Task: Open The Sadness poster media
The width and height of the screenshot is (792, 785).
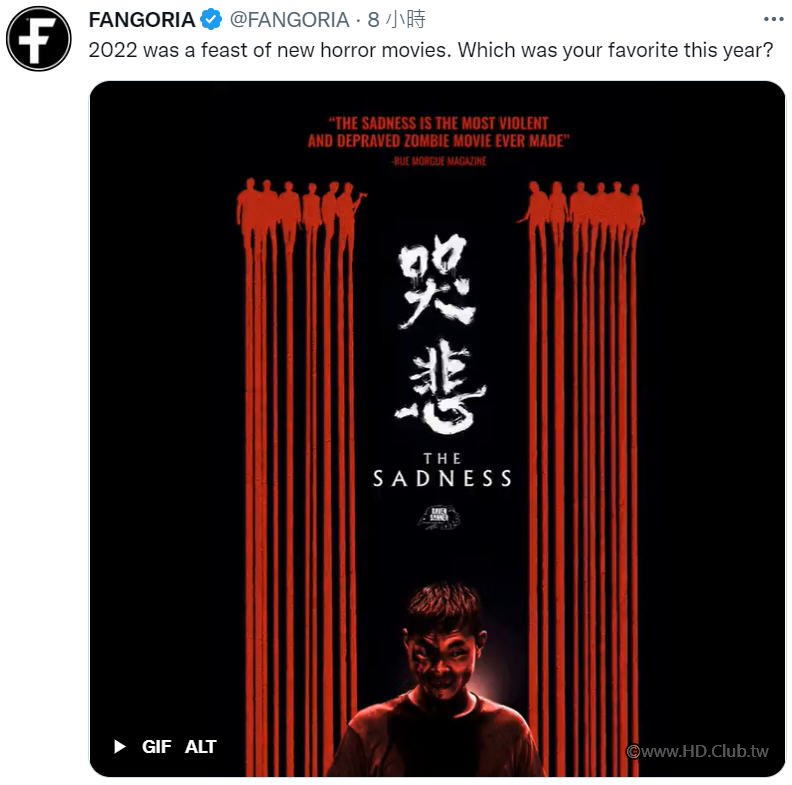Action: (437, 428)
